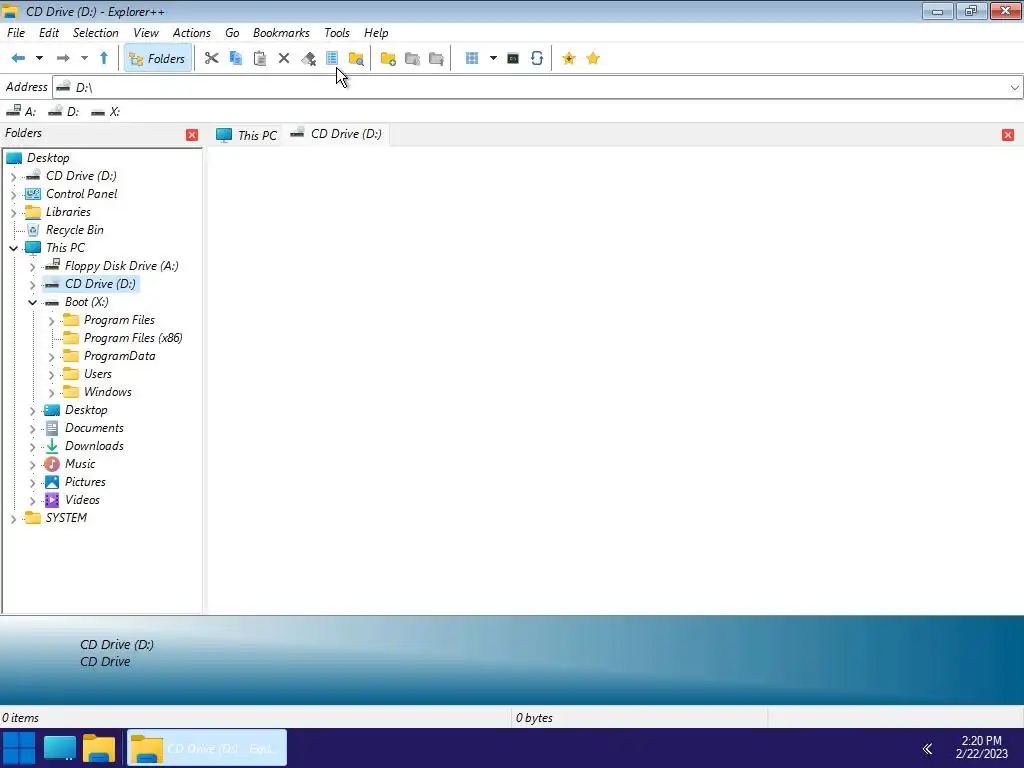Switch to the This PC tab
Viewport: 1024px width, 768px height.
tap(247, 135)
